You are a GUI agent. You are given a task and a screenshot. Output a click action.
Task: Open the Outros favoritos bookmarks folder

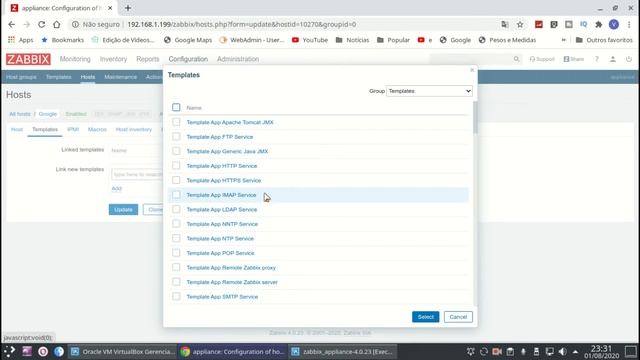click(604, 40)
